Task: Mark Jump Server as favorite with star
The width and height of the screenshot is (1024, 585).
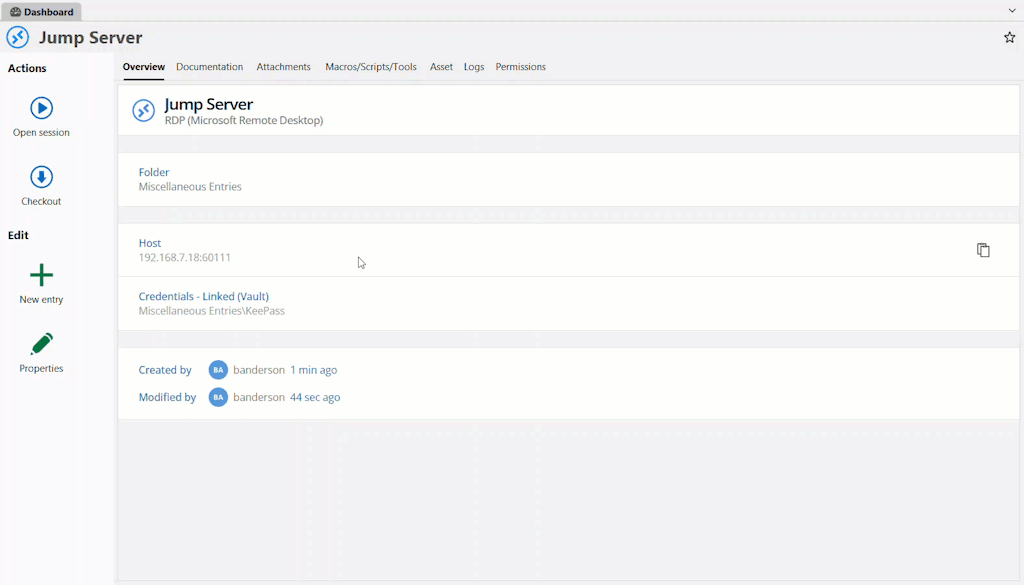Action: (x=1009, y=38)
